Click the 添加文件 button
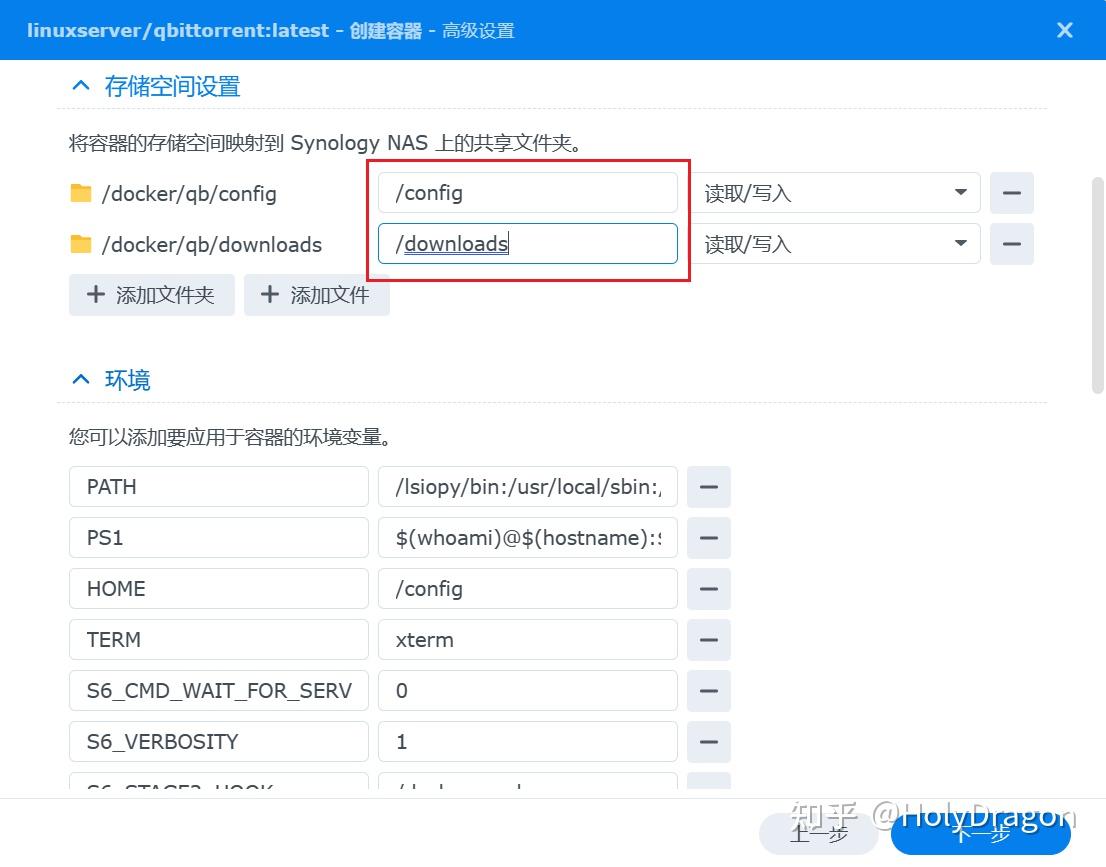This screenshot has width=1106, height=867. 317,294
